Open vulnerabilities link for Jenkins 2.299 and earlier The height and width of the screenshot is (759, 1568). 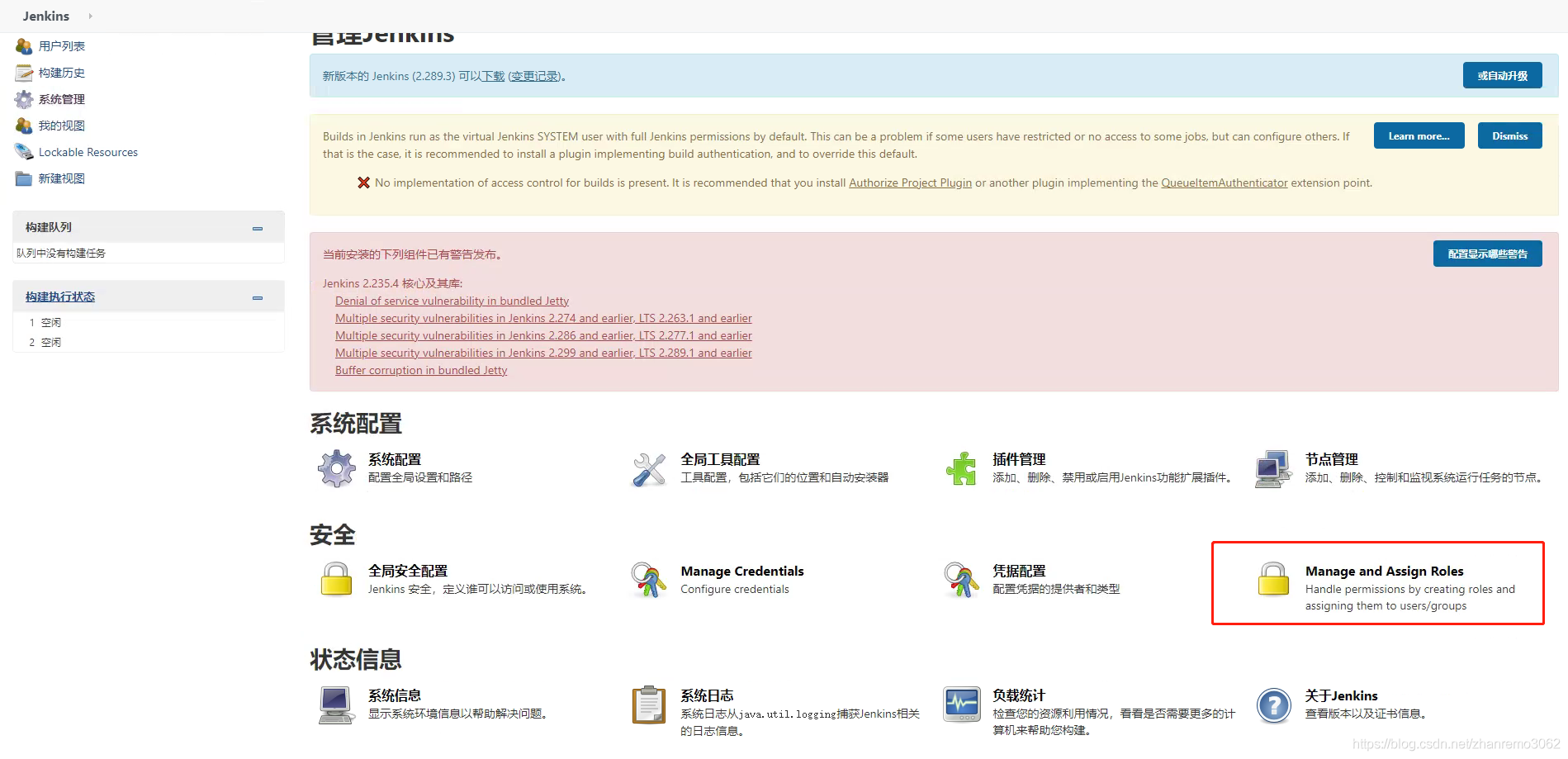click(x=543, y=353)
